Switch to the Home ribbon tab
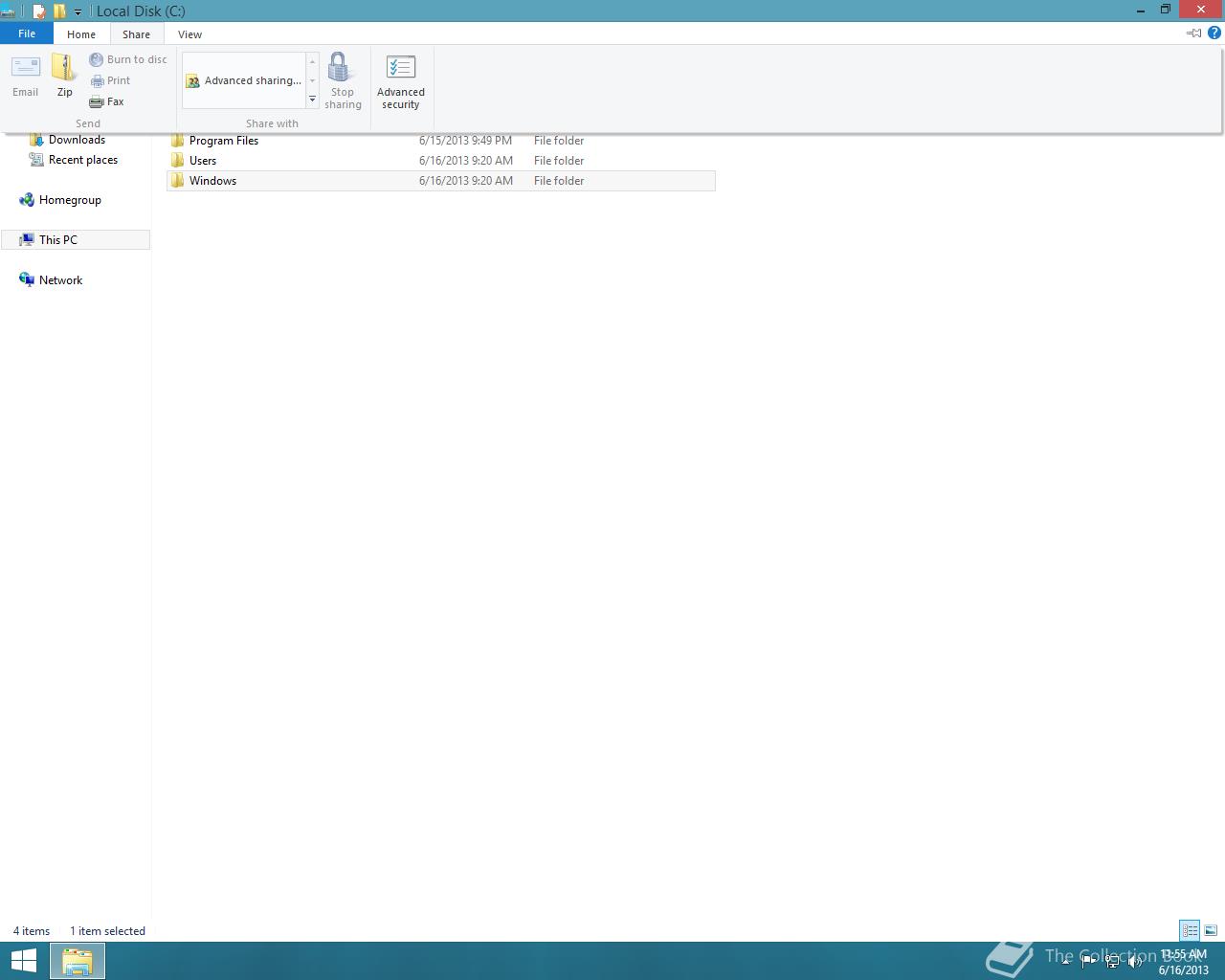The height and width of the screenshot is (980, 1225). [x=81, y=33]
